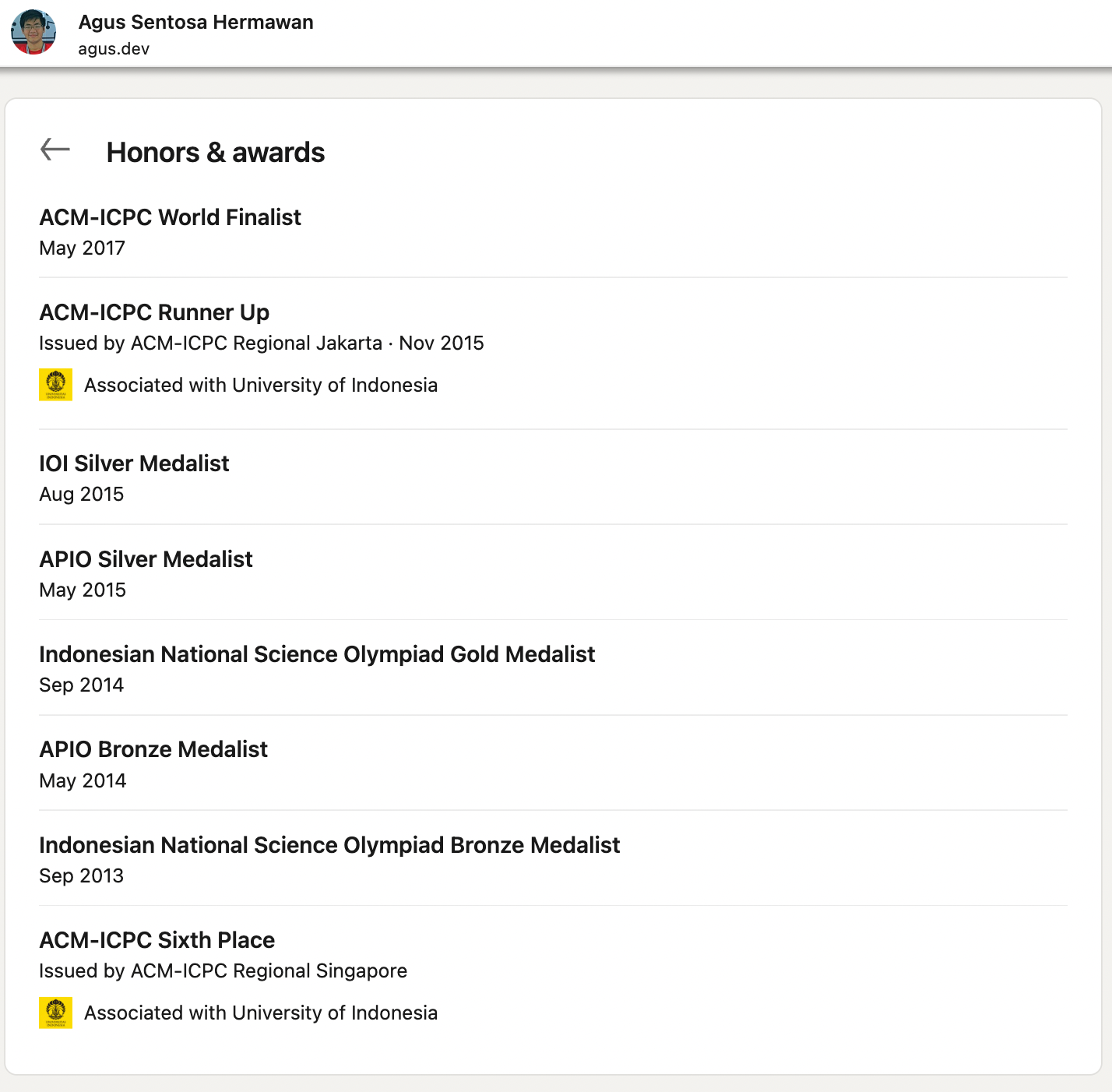The height and width of the screenshot is (1092, 1112).
Task: Click the back arrow icon
Action: click(x=55, y=150)
